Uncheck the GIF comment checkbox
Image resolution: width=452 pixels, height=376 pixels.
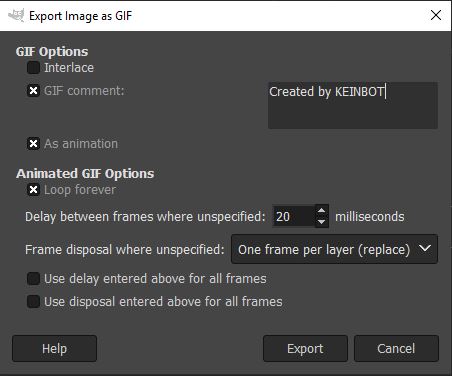click(x=33, y=91)
